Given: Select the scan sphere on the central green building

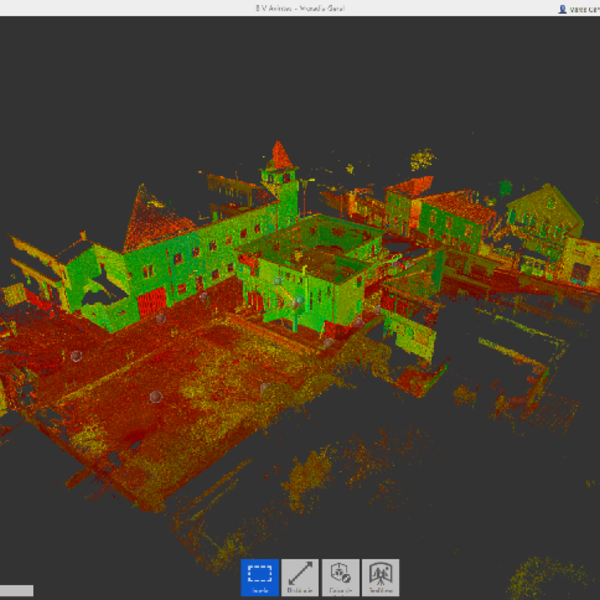Looking at the screenshot, I should (298, 299).
